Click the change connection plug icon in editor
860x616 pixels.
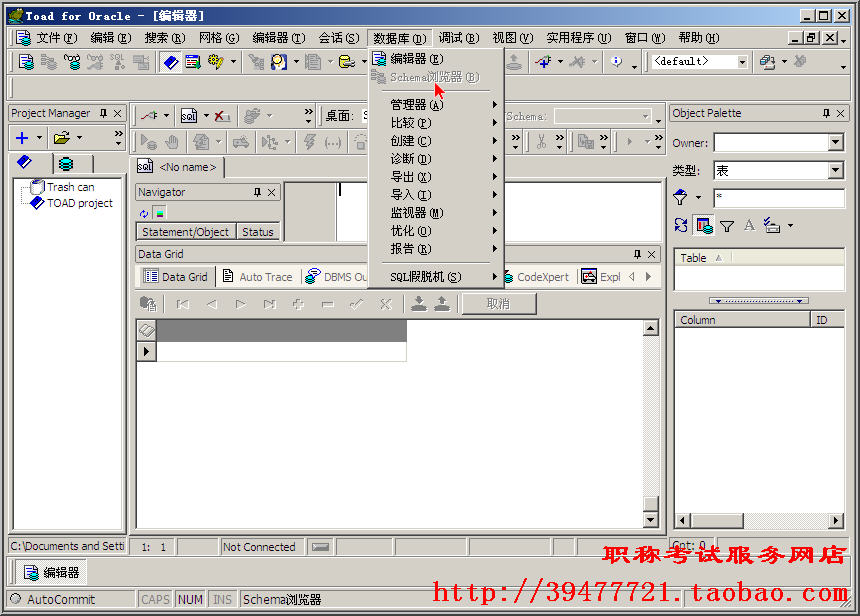tap(149, 116)
